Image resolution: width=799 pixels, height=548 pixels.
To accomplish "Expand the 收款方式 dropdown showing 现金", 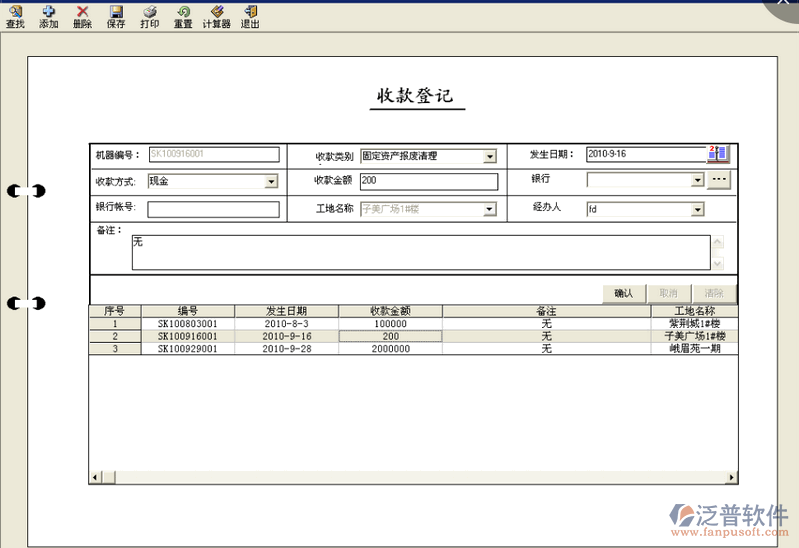I will coord(271,181).
